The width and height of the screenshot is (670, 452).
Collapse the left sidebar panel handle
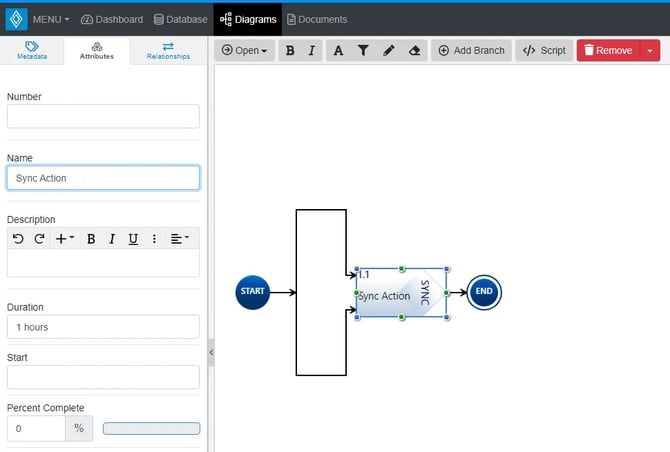pyautogui.click(x=211, y=352)
